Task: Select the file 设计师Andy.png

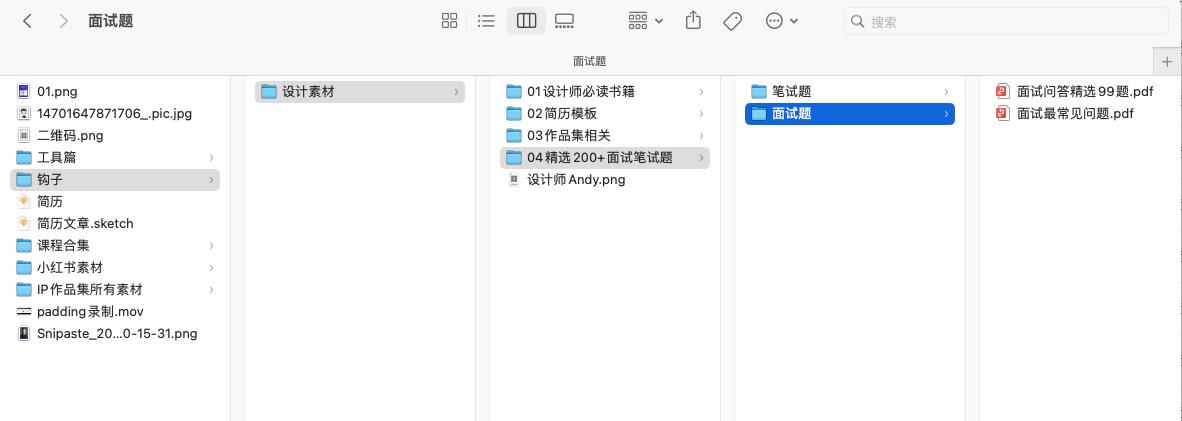Action: point(605,180)
